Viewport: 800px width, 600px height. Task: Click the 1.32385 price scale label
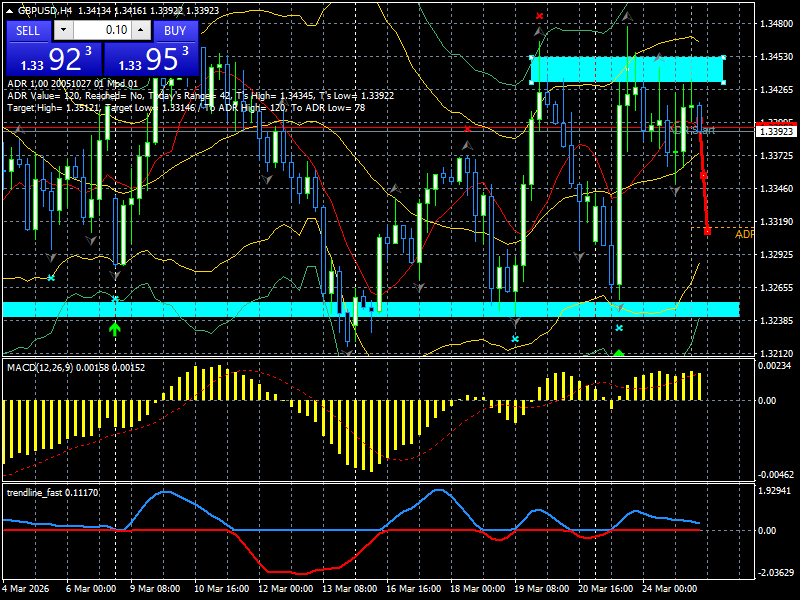pos(777,320)
